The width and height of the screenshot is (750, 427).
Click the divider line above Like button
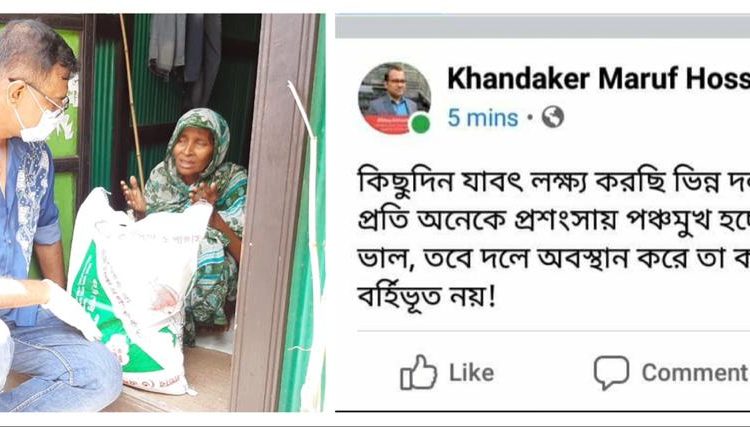tap(553, 330)
